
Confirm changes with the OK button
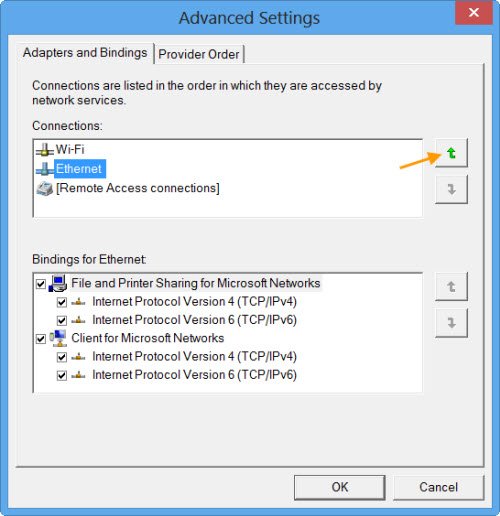[340, 487]
